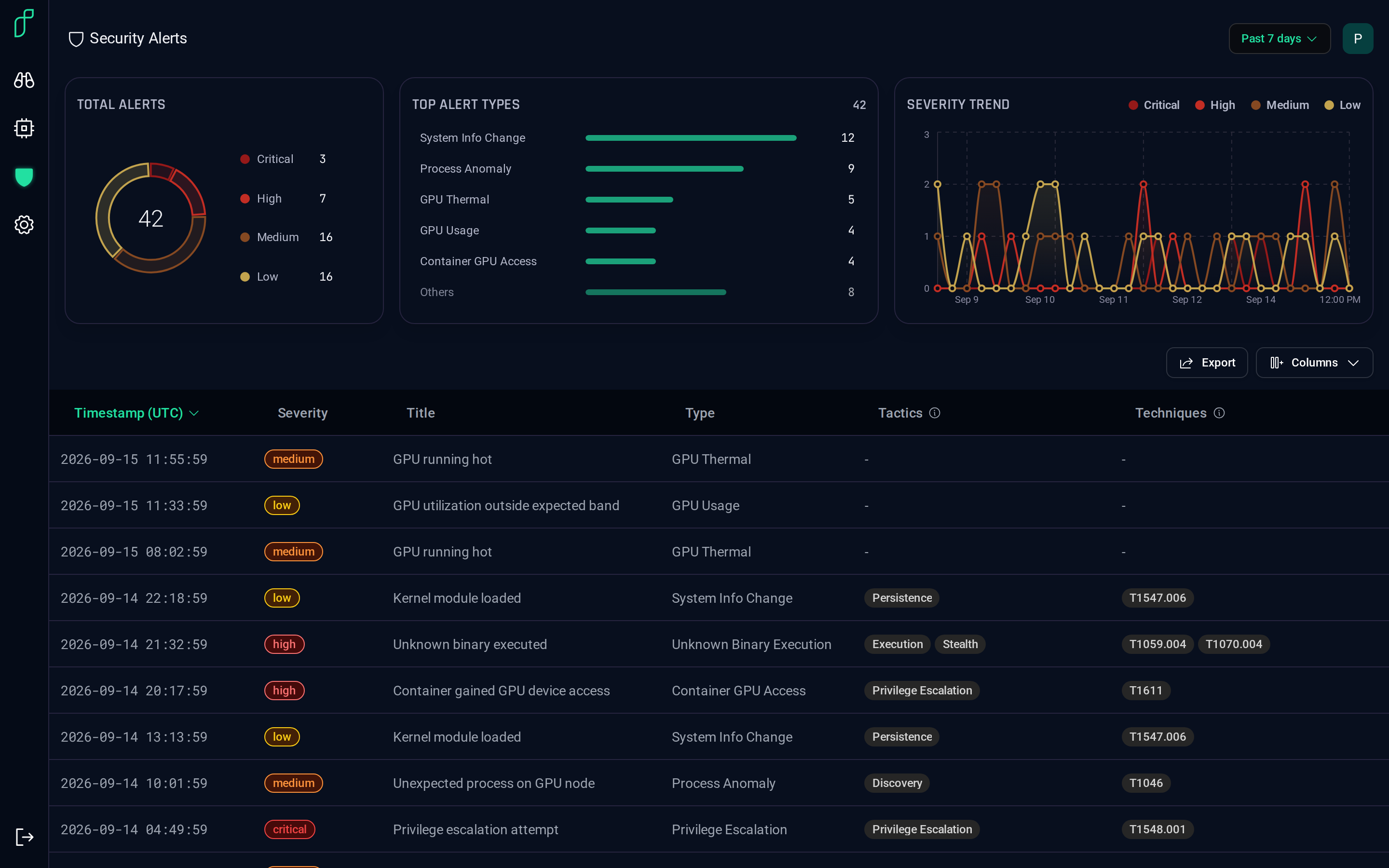Click timestamp 2026-09-15 11:55:59
The width and height of the screenshot is (1389, 868).
[134, 459]
